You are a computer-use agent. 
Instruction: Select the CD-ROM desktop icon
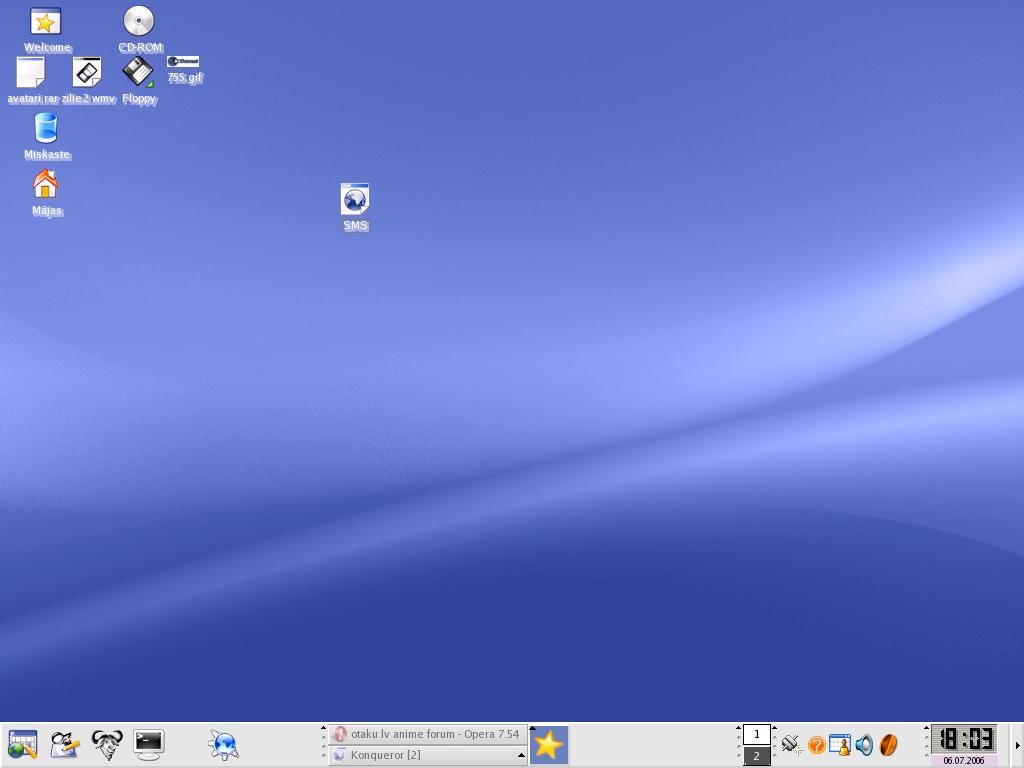[x=139, y=21]
